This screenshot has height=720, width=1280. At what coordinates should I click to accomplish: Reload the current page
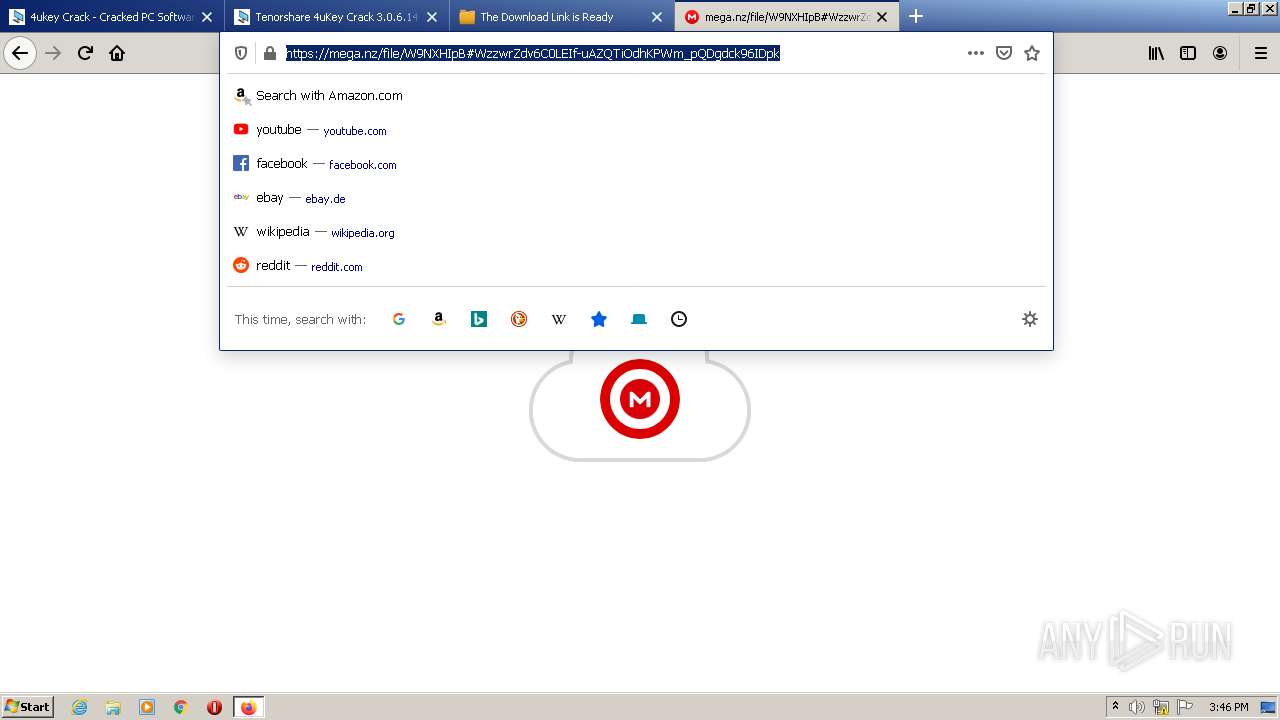(85, 53)
